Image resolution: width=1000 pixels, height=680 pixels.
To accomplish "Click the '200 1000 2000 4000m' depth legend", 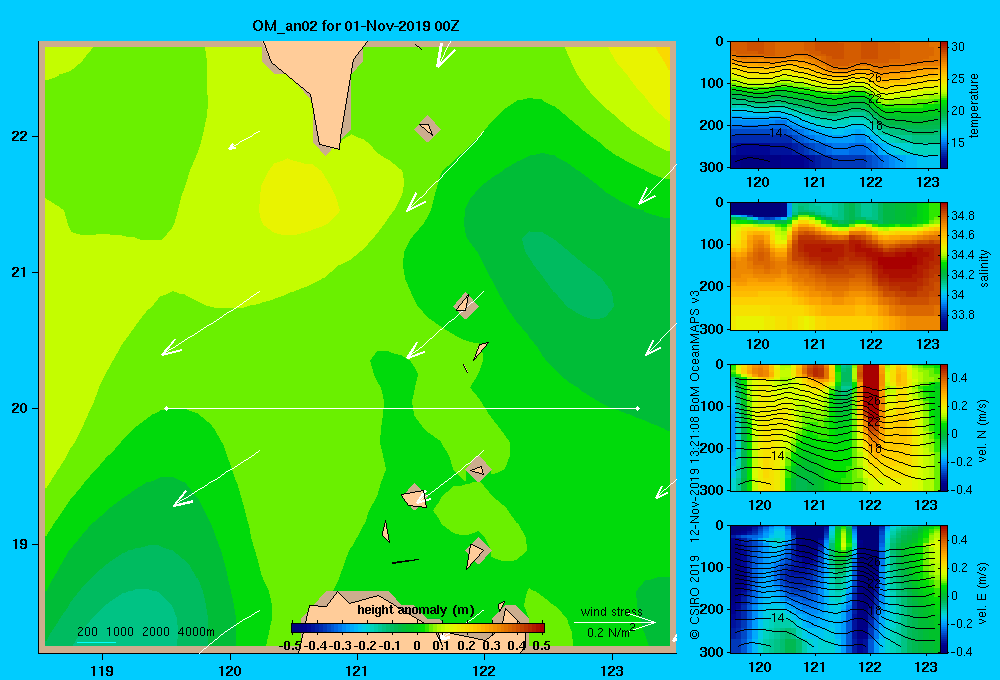I will pos(145,632).
